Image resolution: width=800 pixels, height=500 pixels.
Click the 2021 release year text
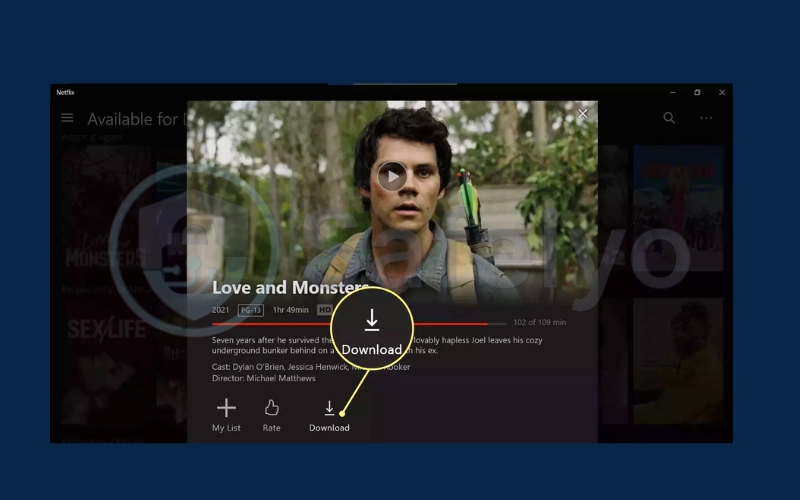(220, 310)
